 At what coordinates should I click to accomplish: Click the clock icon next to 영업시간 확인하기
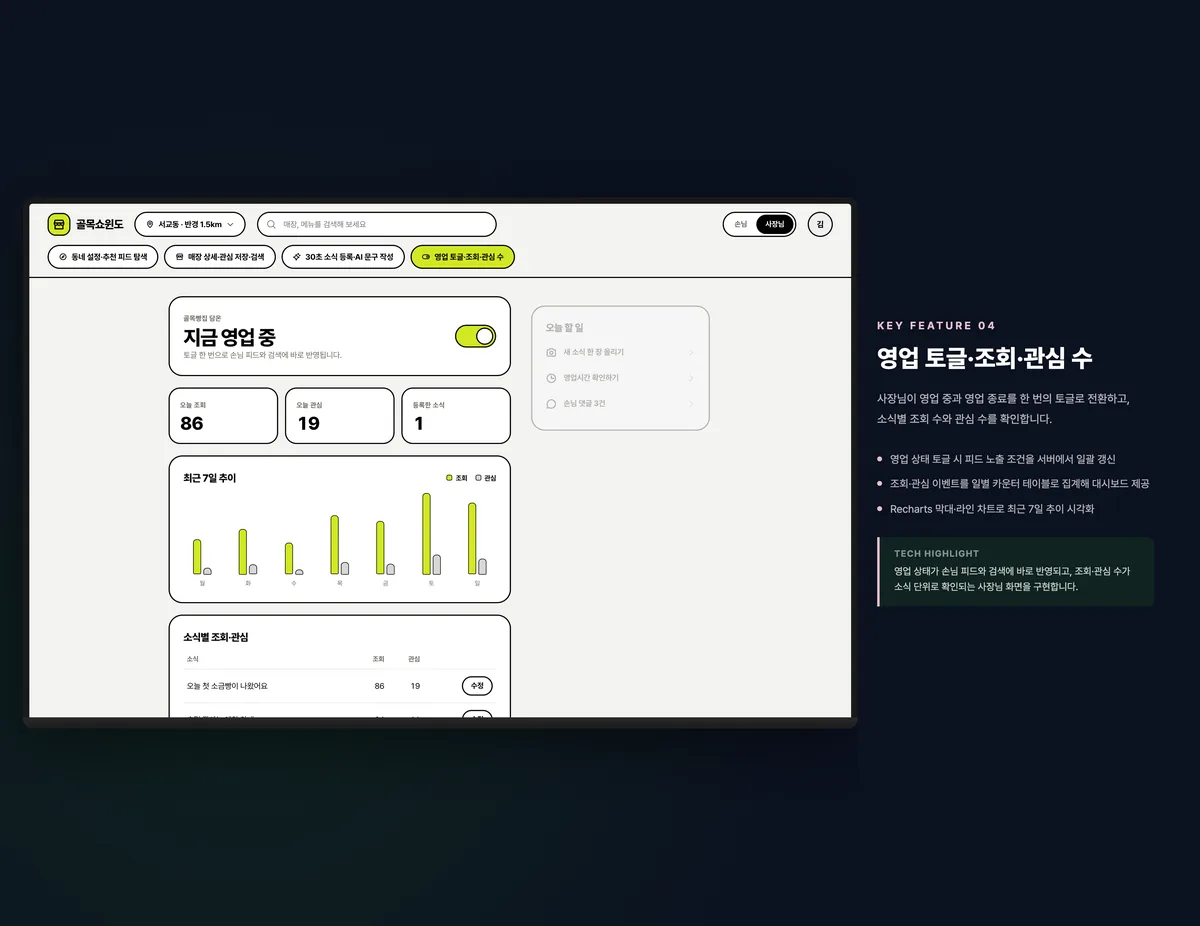point(551,378)
